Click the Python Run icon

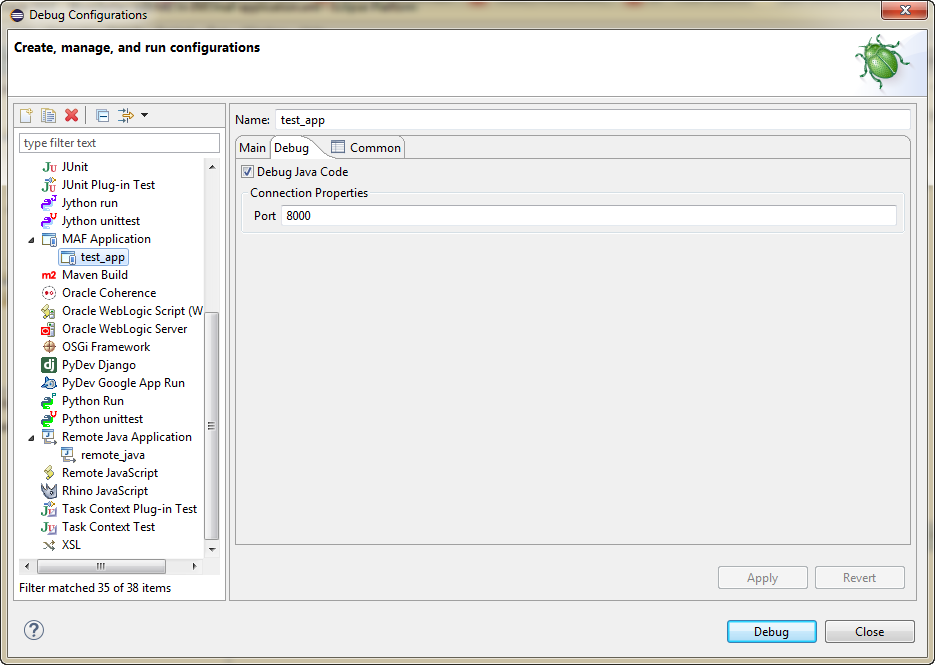click(x=49, y=401)
